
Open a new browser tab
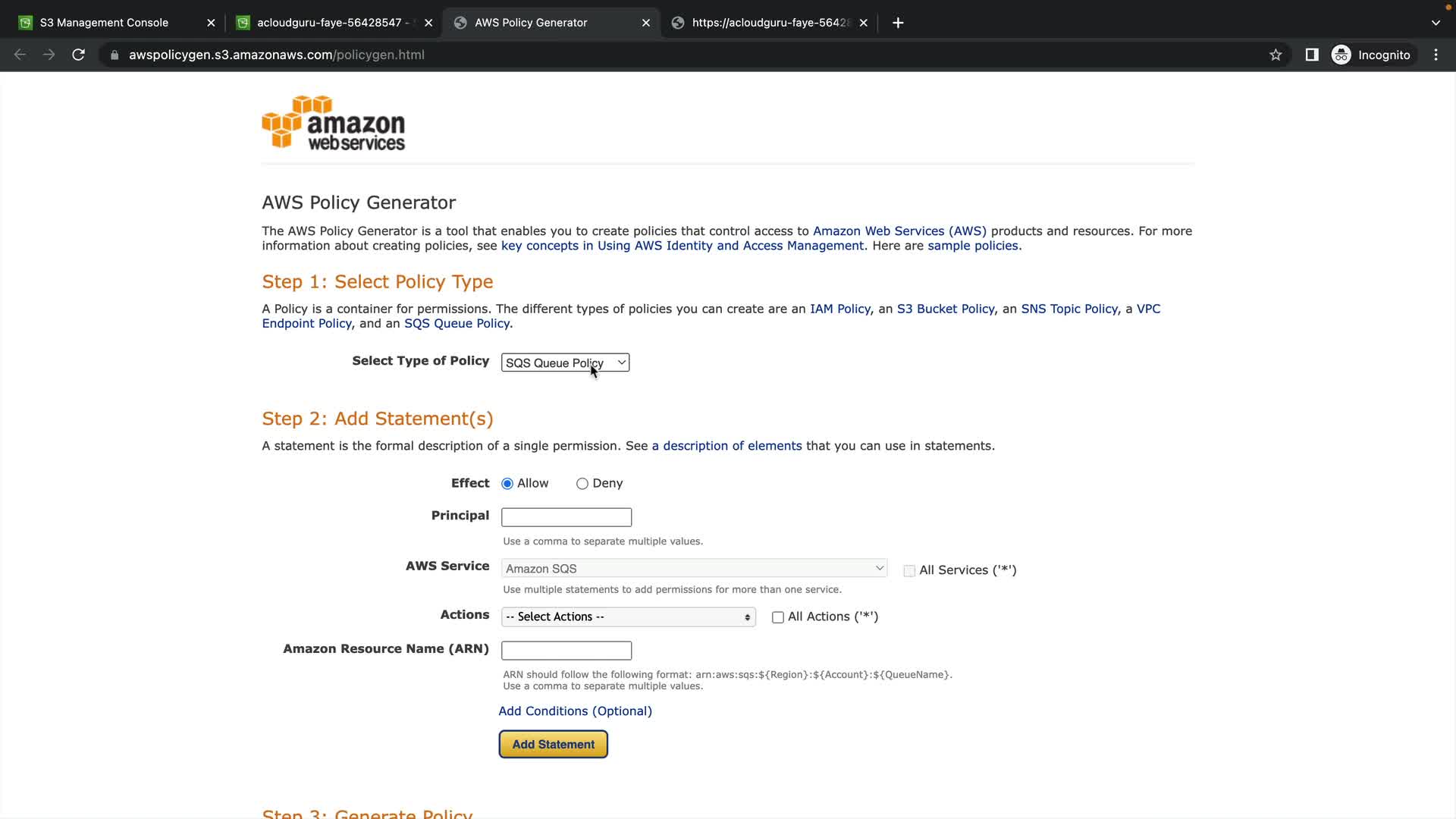[898, 23]
